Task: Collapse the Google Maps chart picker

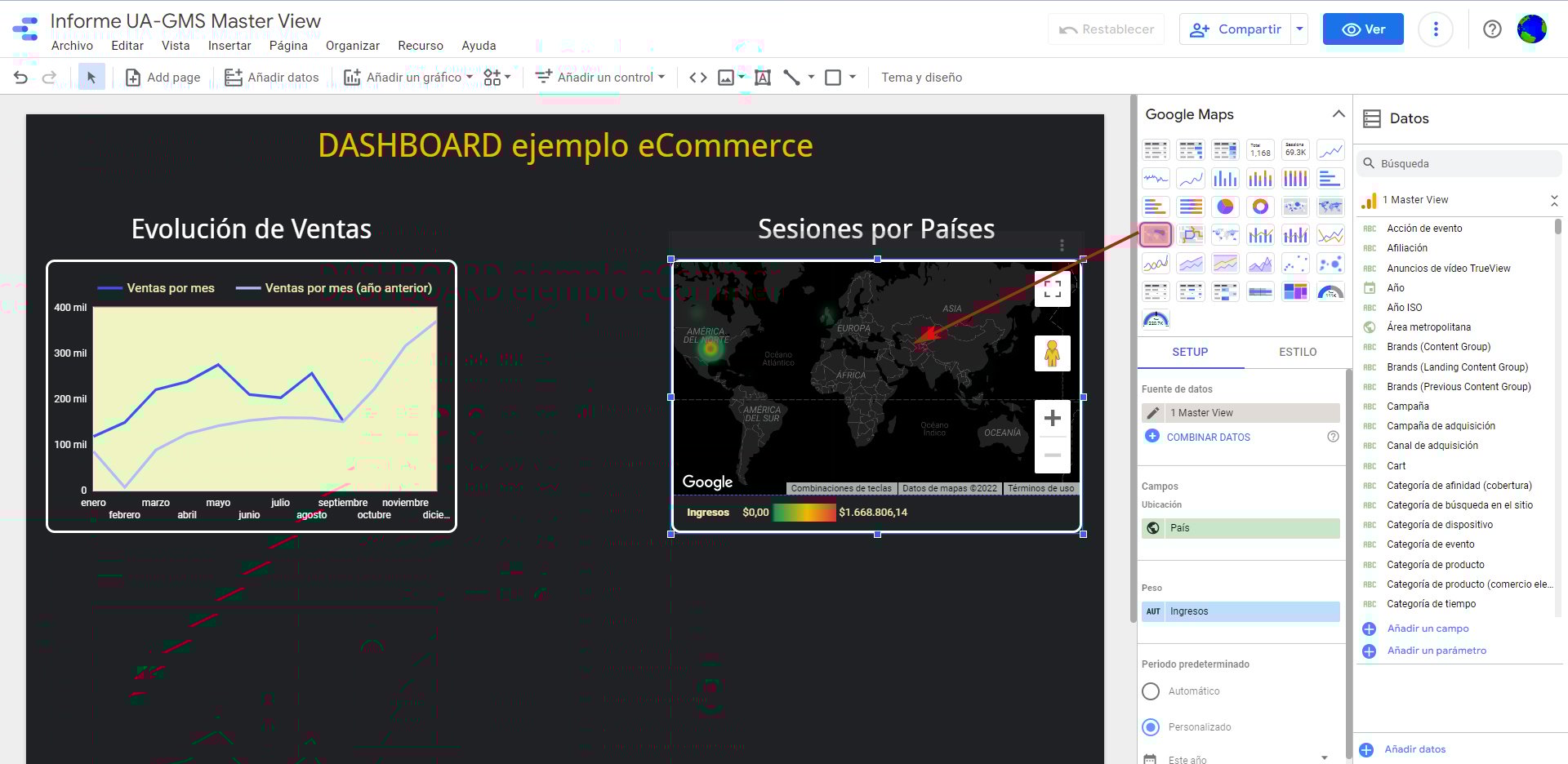Action: tap(1338, 114)
